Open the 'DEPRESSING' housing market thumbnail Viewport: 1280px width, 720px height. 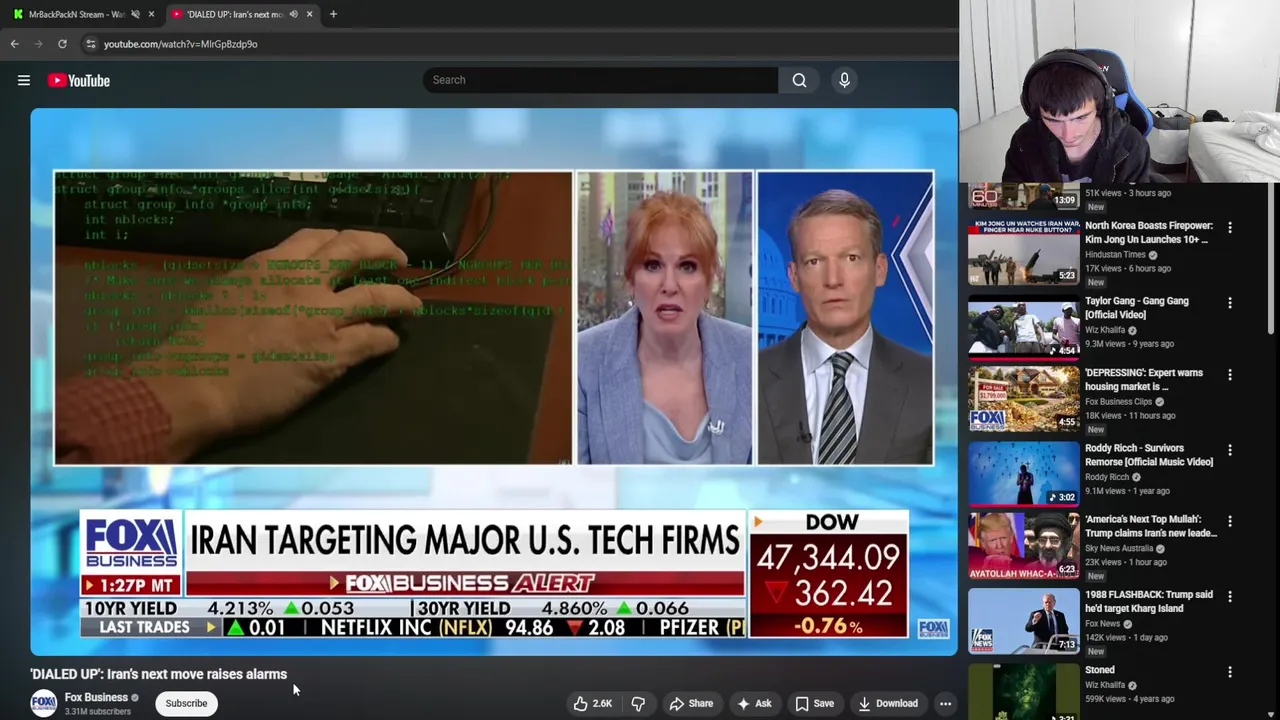coord(1023,399)
